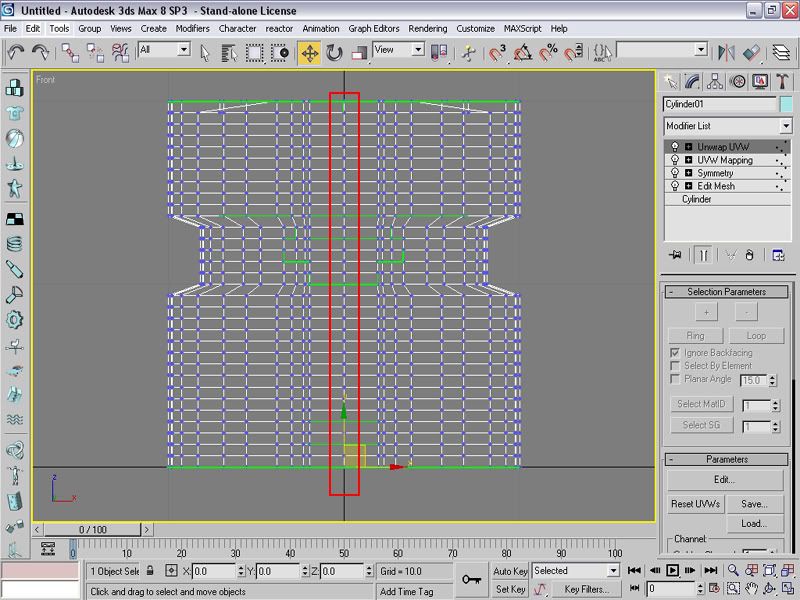
Task: Select the Move tool in main toolbar
Action: [x=310, y=52]
